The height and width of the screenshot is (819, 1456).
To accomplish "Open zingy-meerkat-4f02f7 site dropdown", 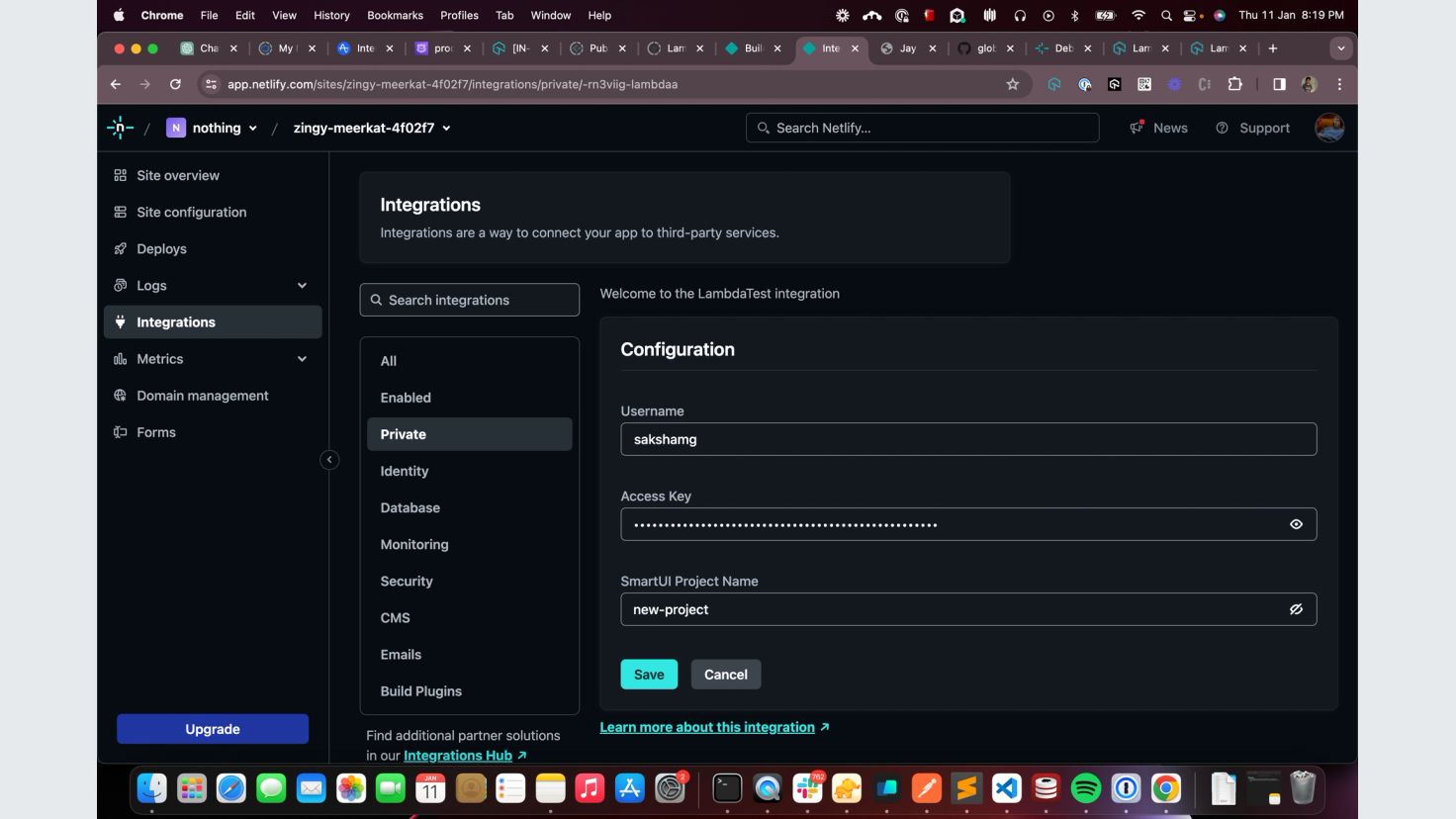I will (x=372, y=128).
